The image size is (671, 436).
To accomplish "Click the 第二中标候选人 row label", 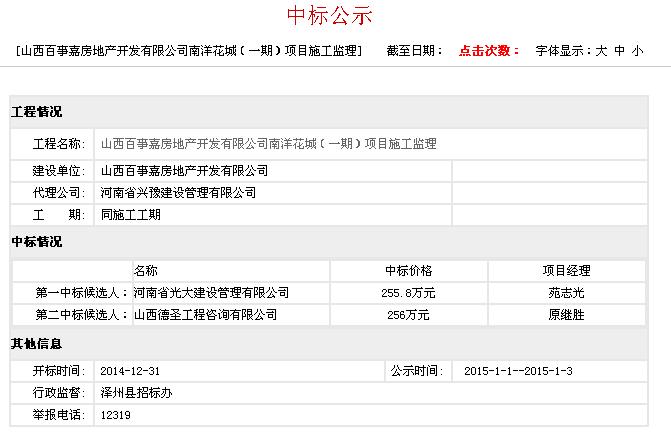I will 81,315.
